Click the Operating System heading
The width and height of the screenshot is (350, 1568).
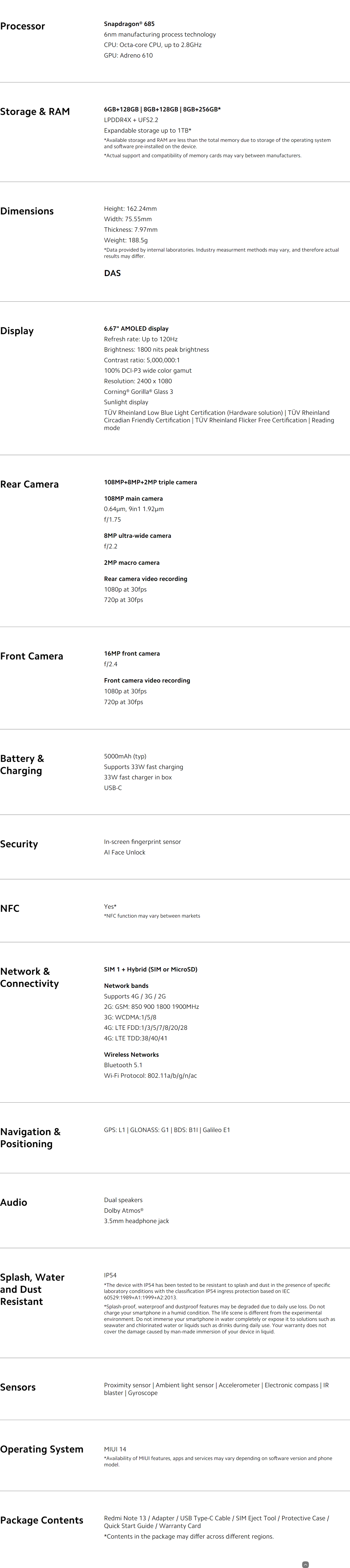[41, 1449]
